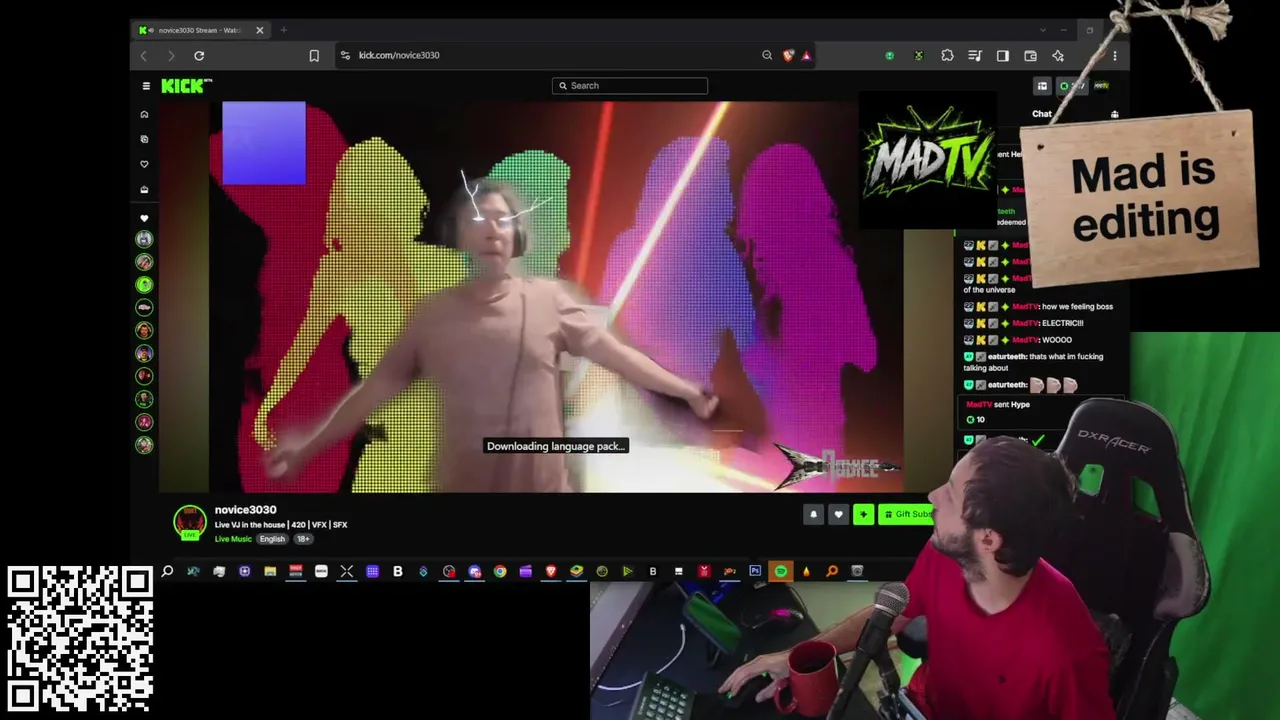Click the chat message 'WOOOO'
The image size is (1280, 720).
[x=1057, y=340]
